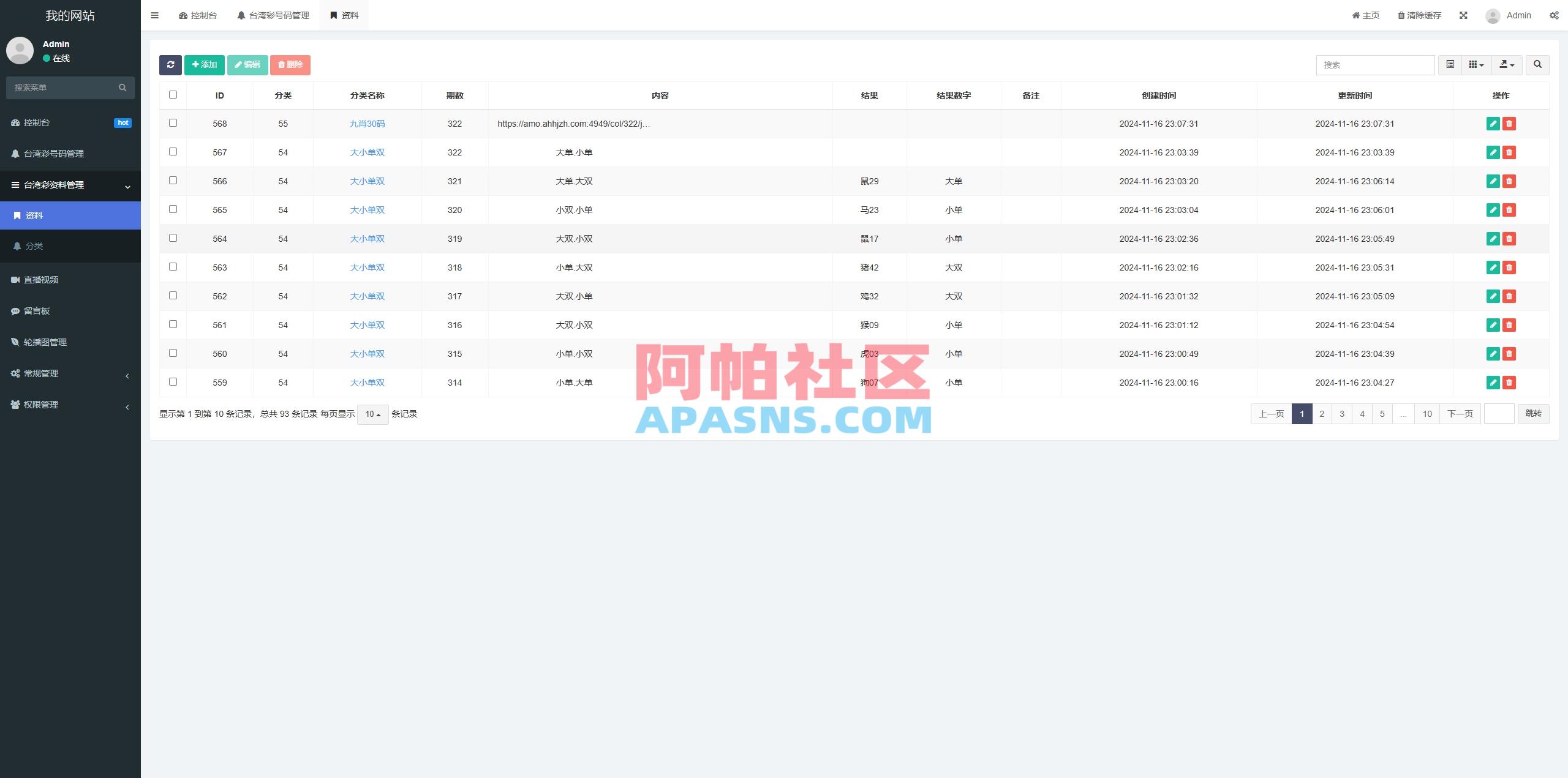Click the search magnifier icon

point(1537,64)
